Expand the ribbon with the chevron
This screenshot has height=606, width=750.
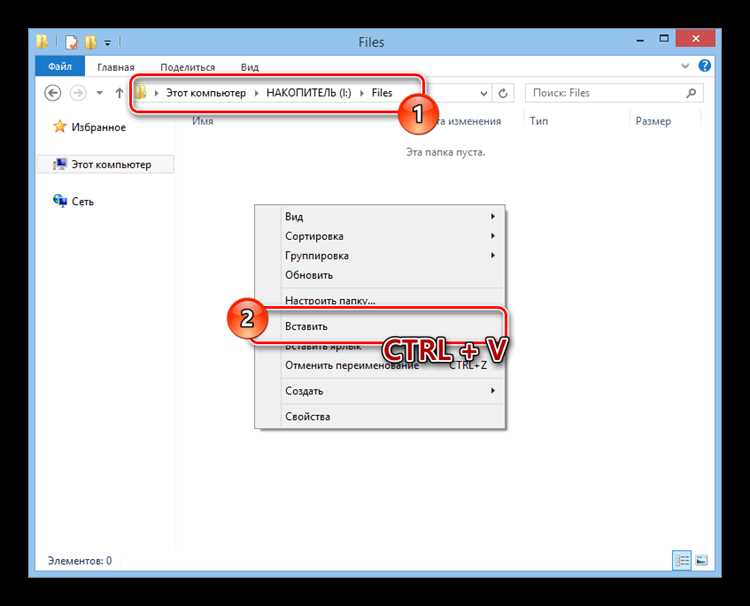tap(685, 66)
